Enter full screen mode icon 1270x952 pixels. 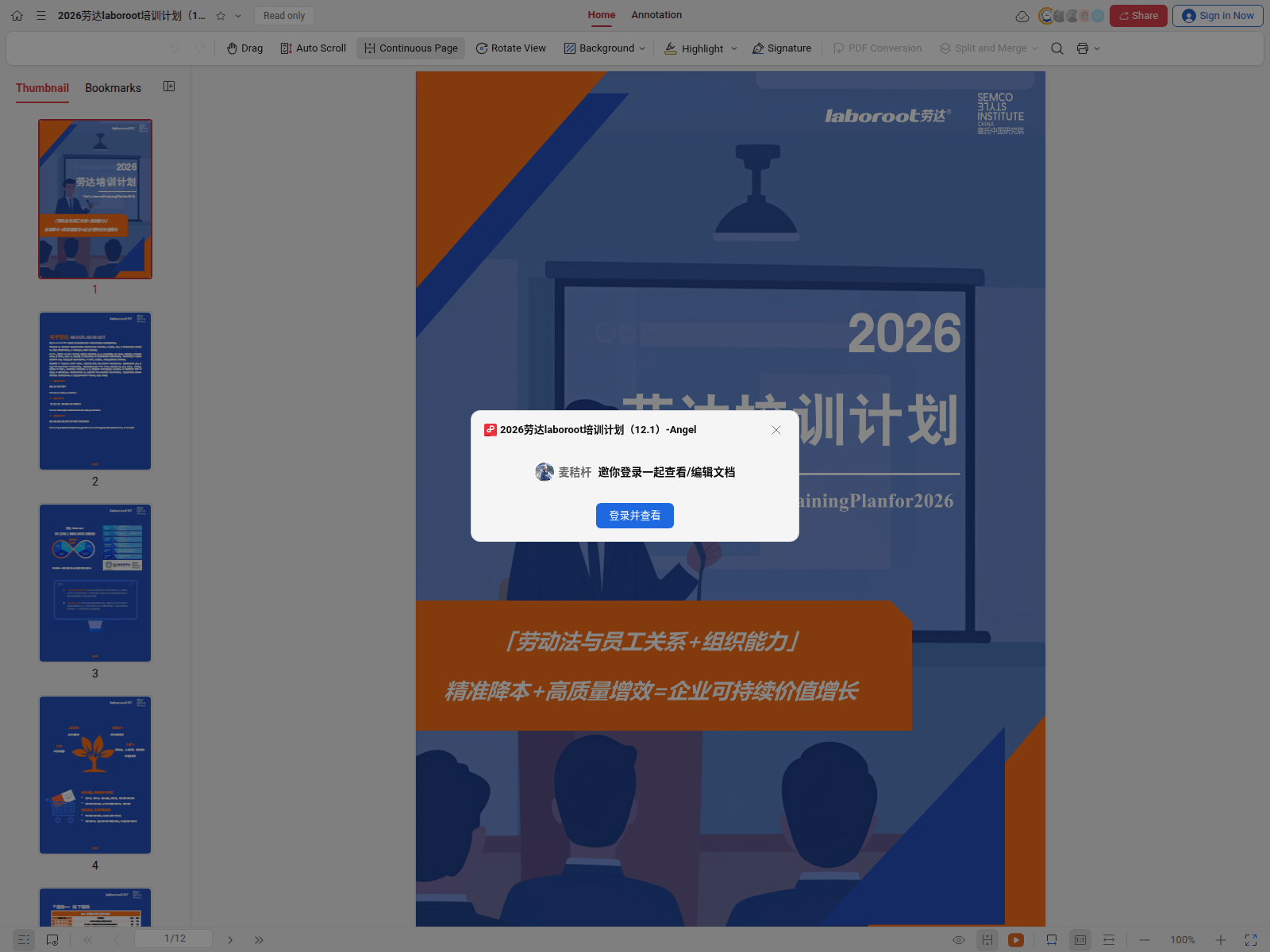point(1251,939)
